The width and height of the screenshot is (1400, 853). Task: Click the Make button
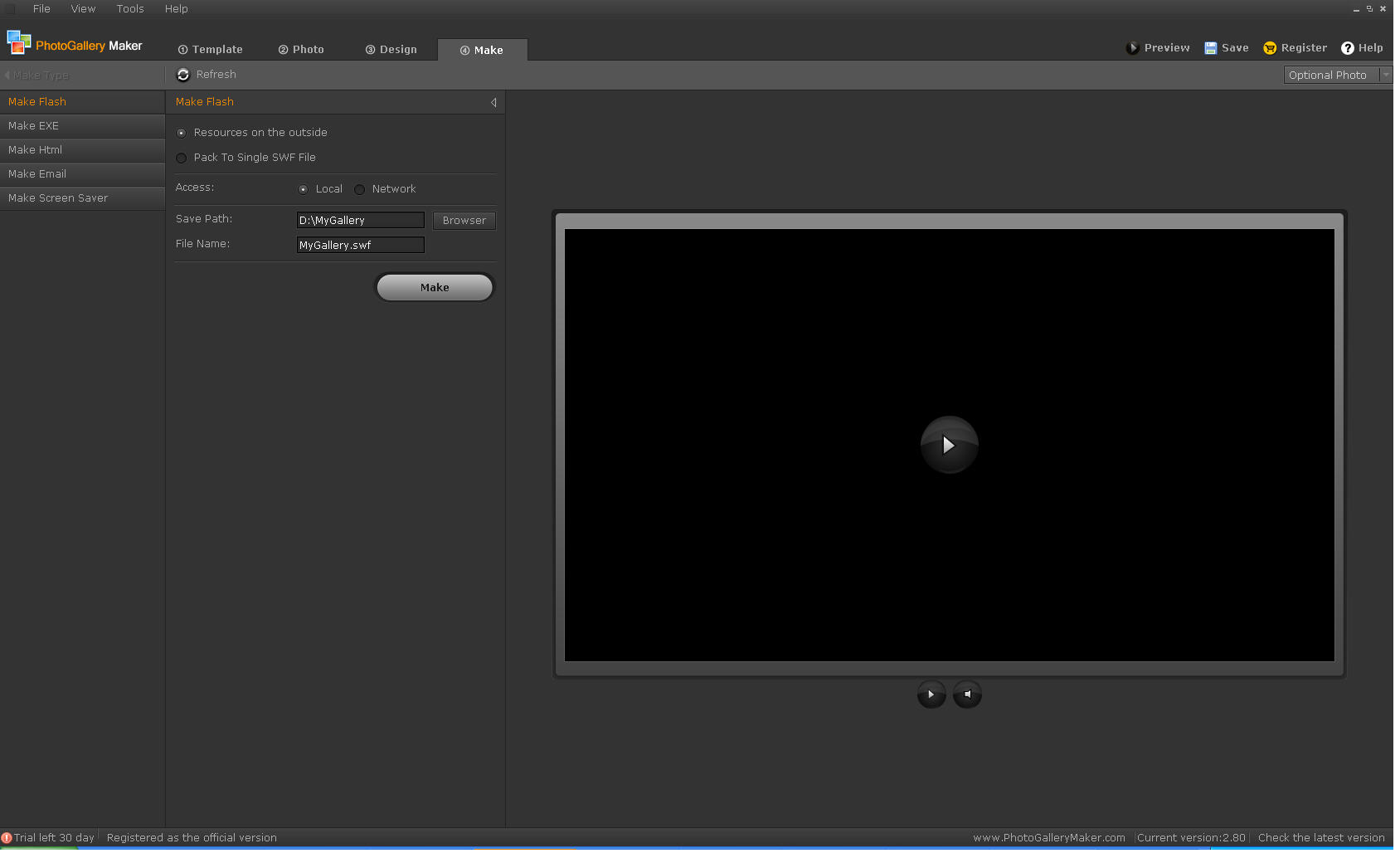pyautogui.click(x=435, y=287)
